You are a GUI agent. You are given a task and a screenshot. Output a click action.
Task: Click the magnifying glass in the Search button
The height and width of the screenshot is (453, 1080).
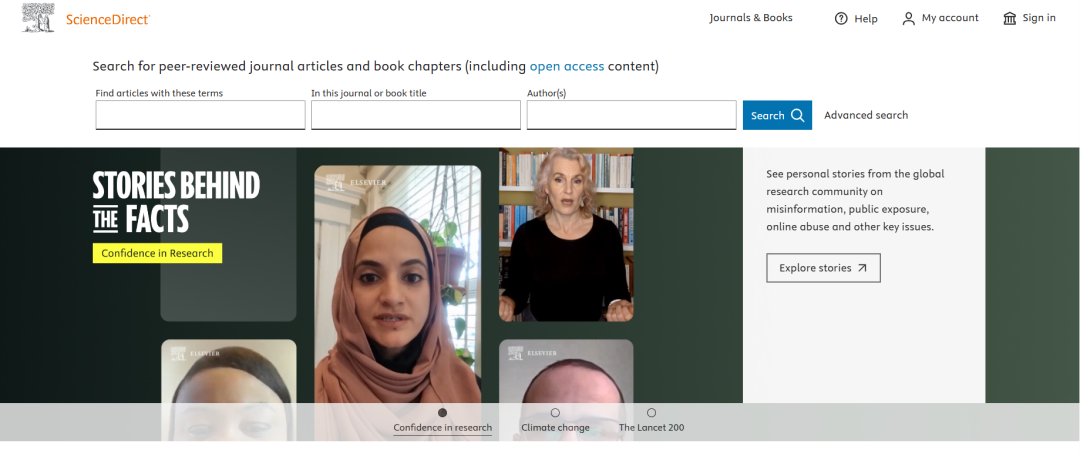click(798, 115)
